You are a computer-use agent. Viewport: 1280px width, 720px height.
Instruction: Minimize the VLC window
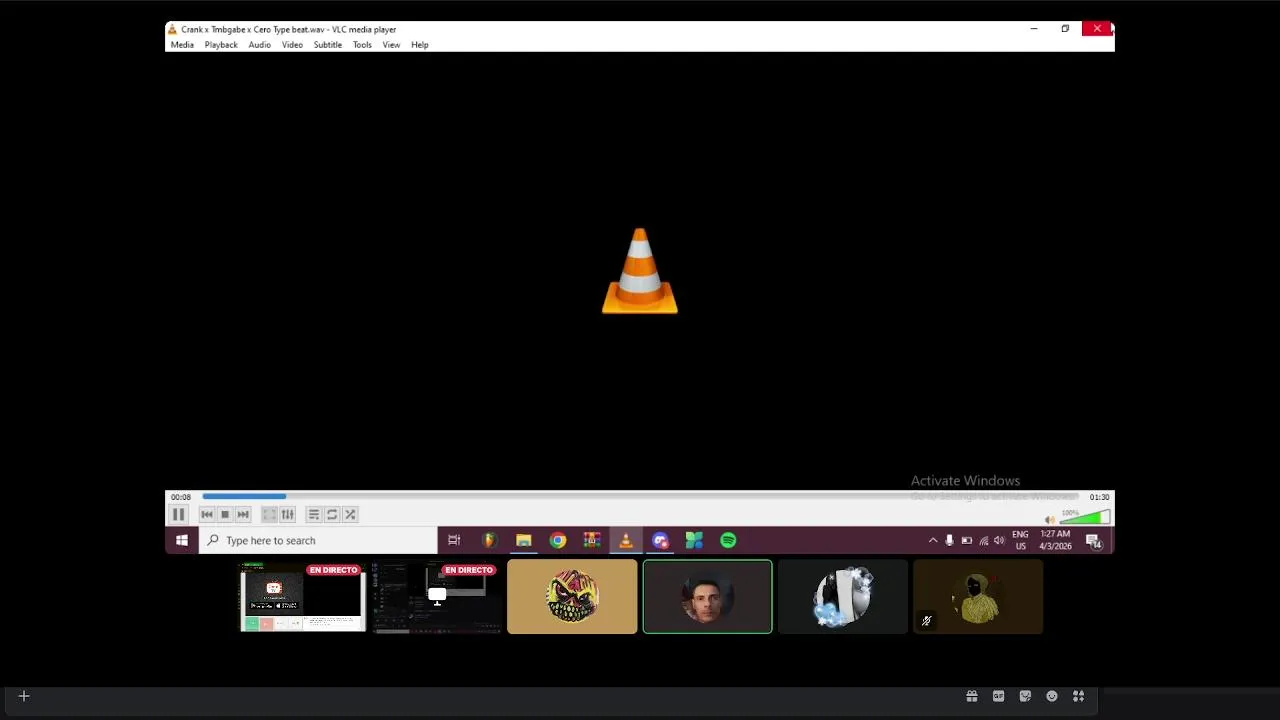[x=1034, y=29]
